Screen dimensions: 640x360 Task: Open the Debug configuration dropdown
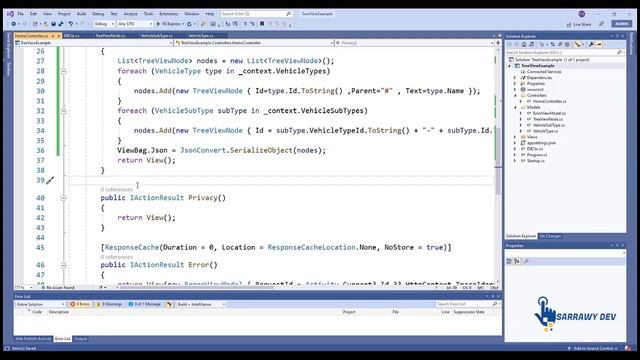point(104,24)
